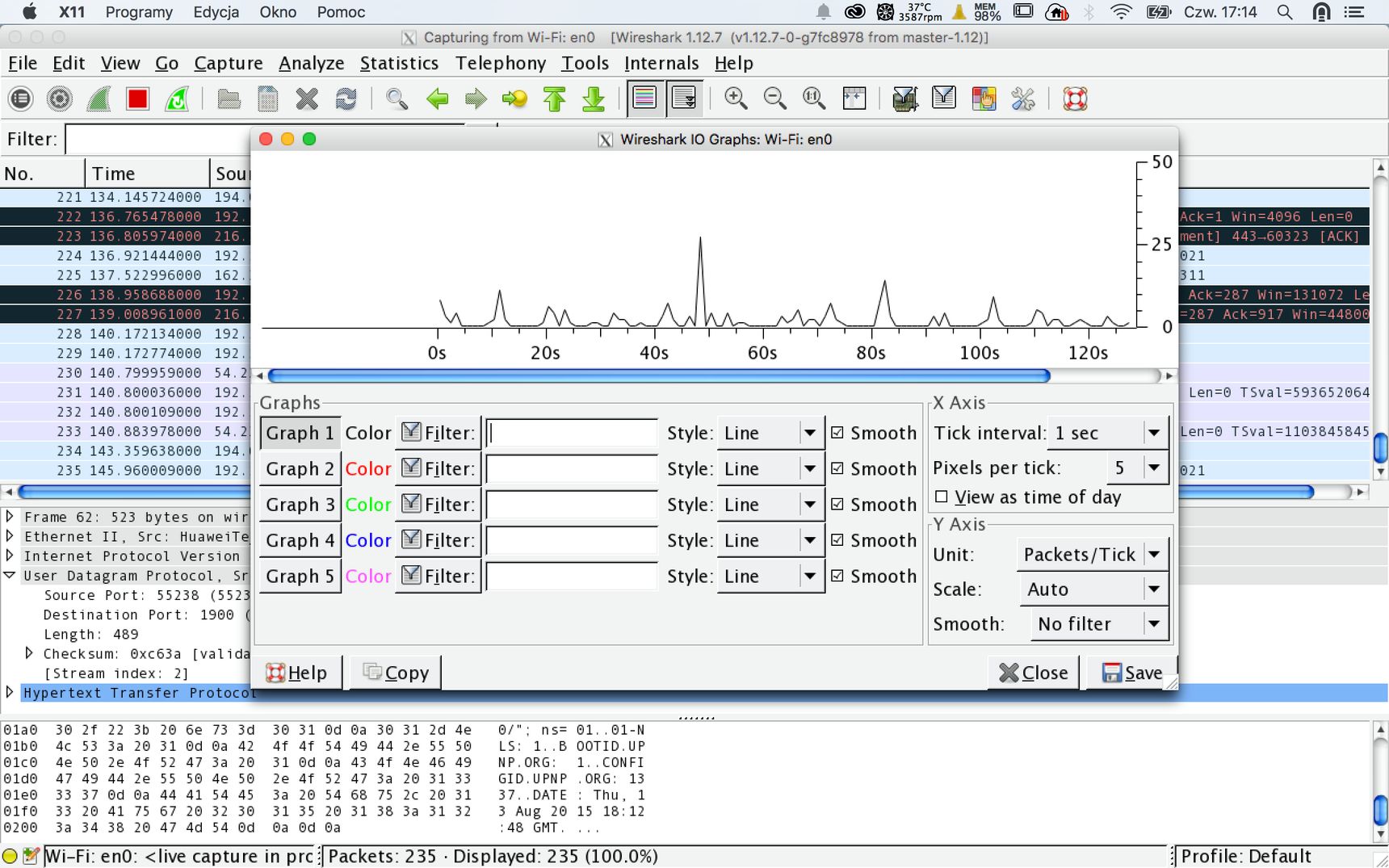Screen dimensions: 1389x868
Task: Reset zoom to normal size
Action: pyautogui.click(x=814, y=99)
